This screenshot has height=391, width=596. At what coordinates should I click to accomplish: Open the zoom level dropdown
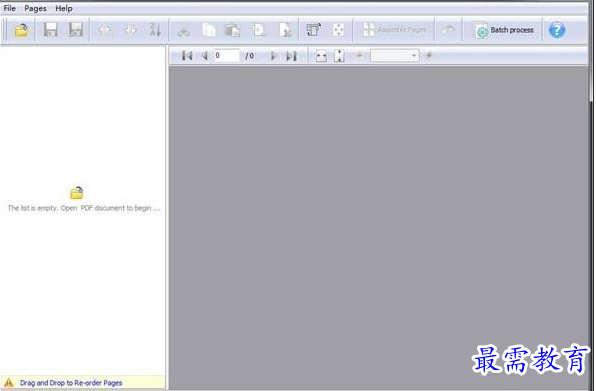(x=395, y=56)
